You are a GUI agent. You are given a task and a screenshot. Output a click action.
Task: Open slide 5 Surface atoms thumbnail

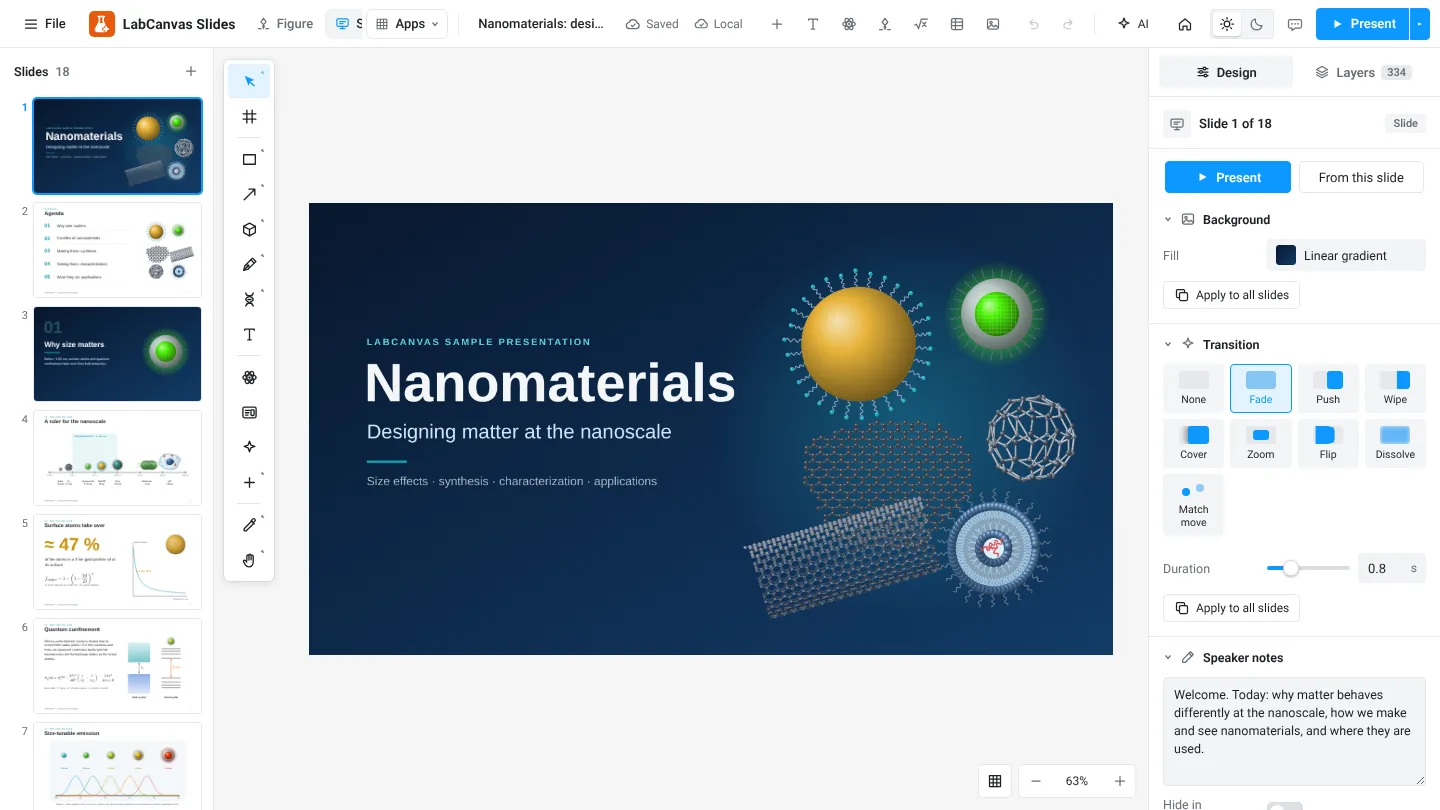117,561
